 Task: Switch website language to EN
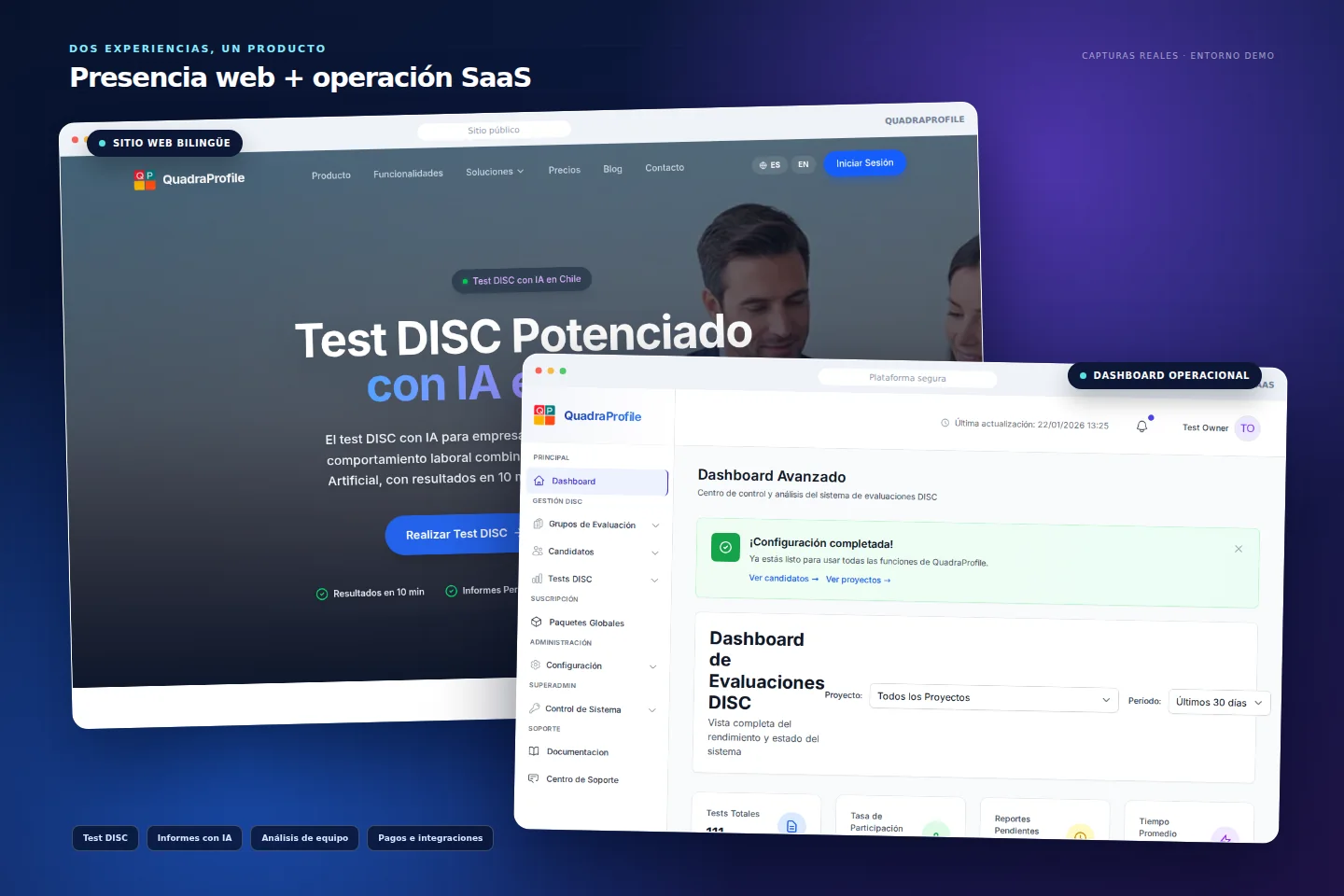pos(804,164)
